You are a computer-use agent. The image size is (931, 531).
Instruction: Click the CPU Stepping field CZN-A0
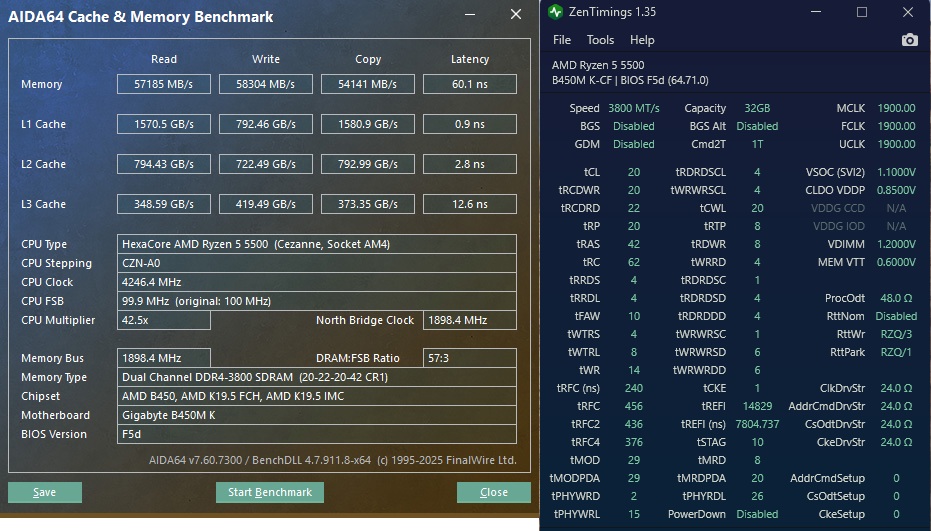[316, 263]
